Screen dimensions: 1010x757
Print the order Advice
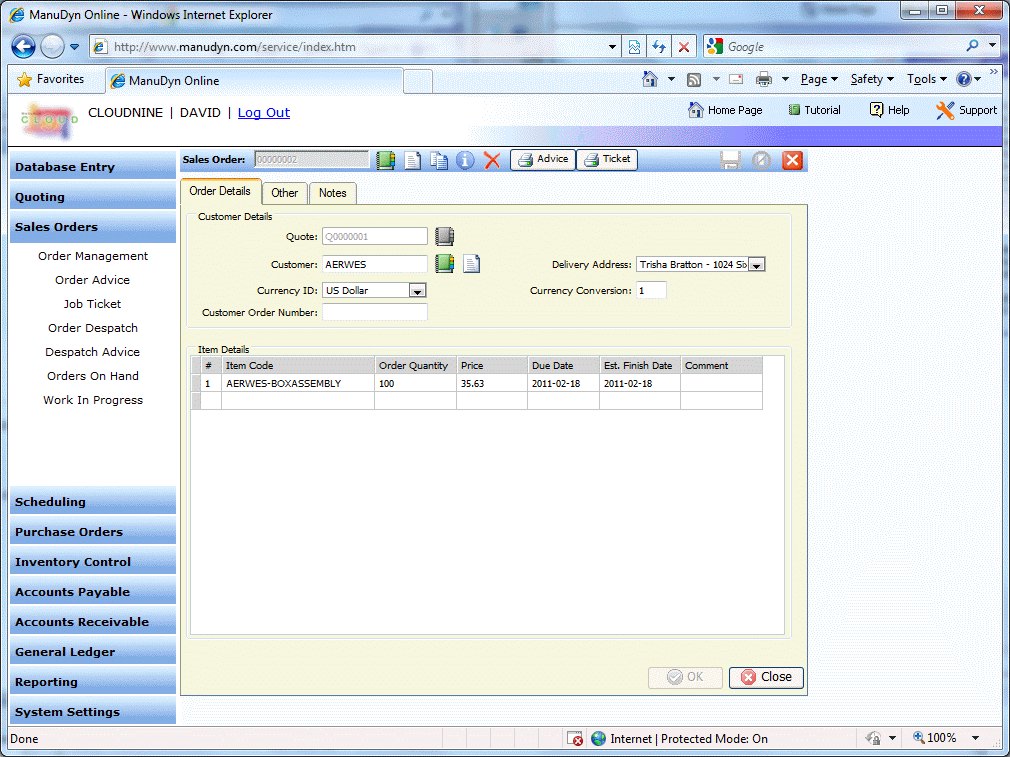[x=543, y=160]
